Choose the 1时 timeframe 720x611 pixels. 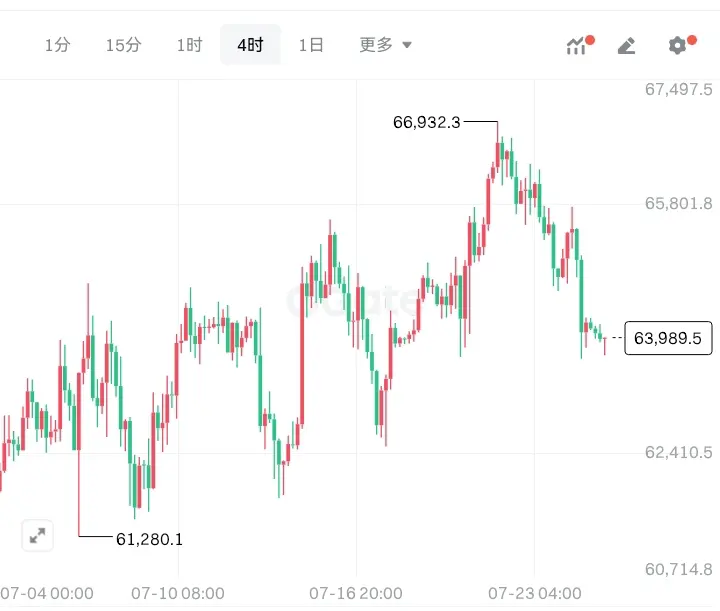coord(190,45)
